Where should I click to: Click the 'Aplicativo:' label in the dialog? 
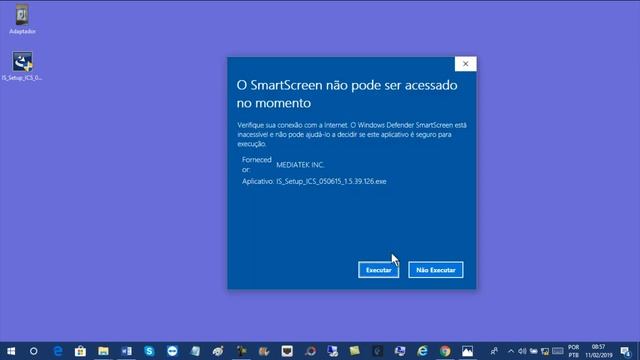pos(258,181)
